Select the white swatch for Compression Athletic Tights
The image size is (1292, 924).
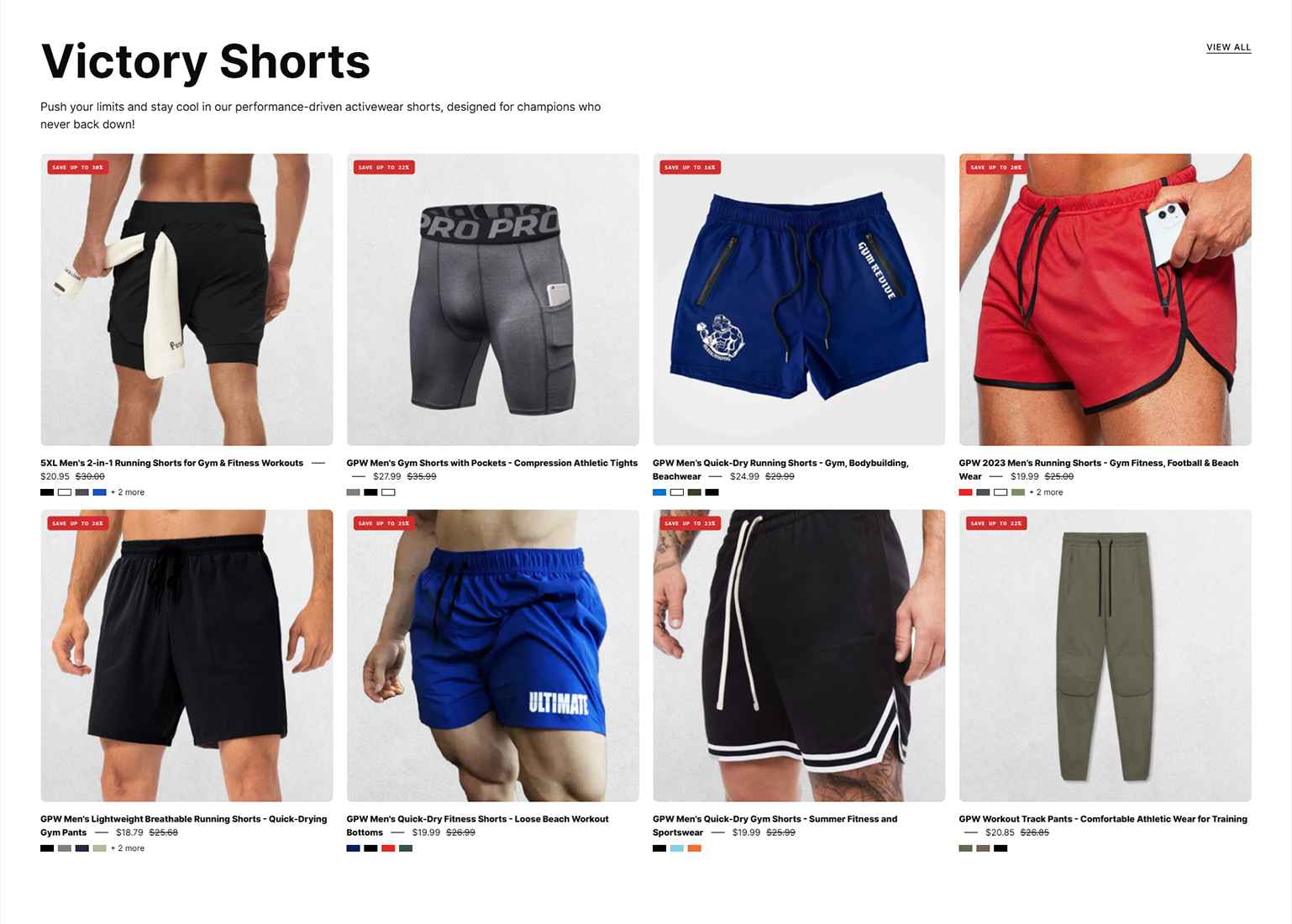tap(388, 492)
